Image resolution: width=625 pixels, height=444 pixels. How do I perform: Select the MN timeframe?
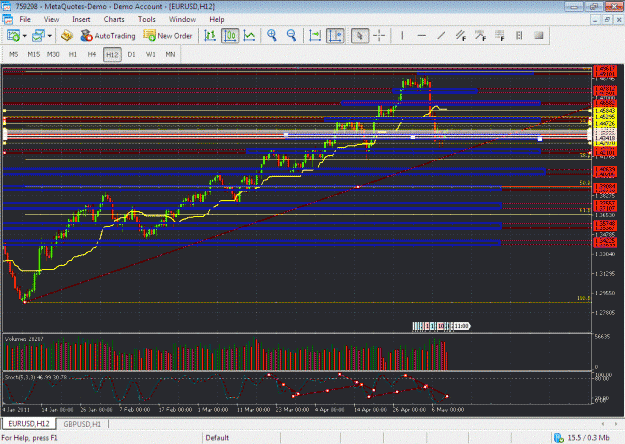coord(170,54)
